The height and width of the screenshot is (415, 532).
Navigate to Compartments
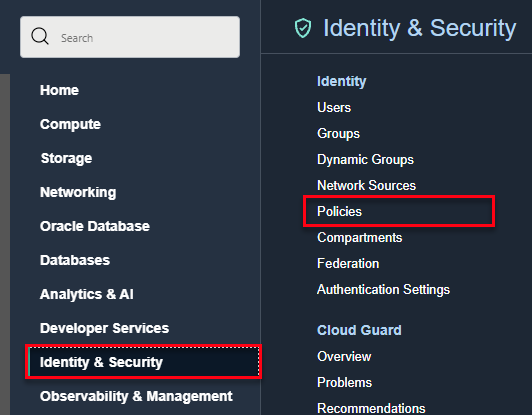tap(360, 238)
